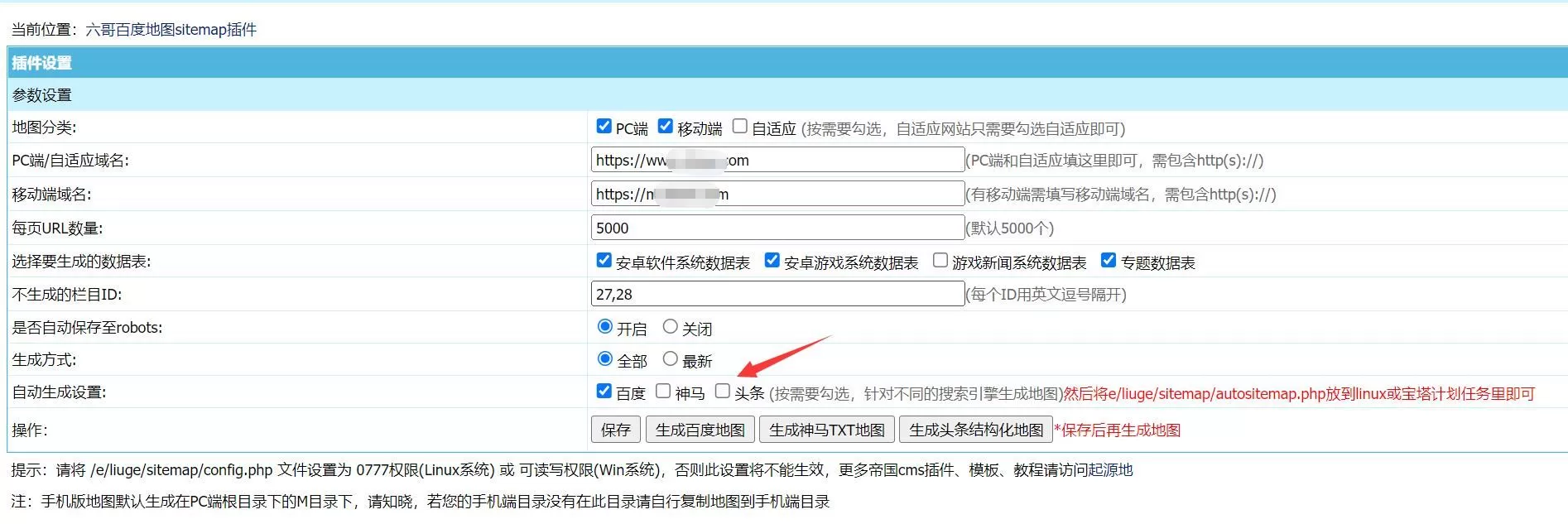Click the 不生成的栏目ID label
1568x524 pixels.
pyautogui.click(x=67, y=295)
